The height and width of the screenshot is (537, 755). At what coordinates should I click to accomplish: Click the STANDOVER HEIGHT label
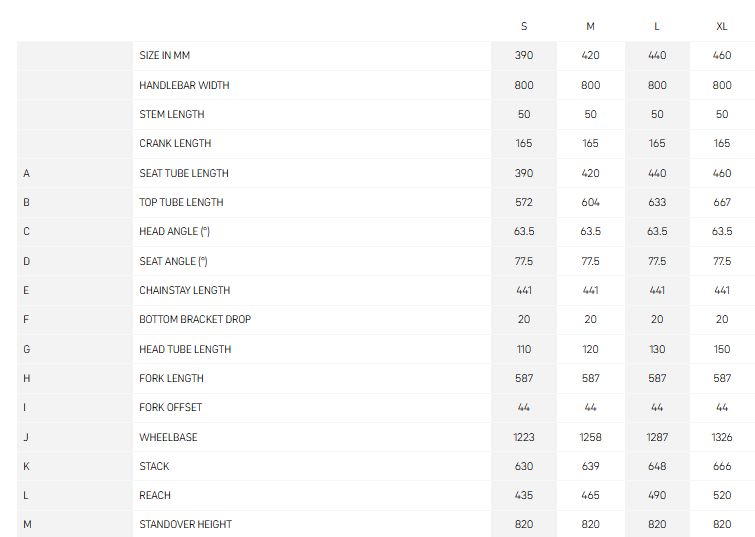click(x=185, y=524)
